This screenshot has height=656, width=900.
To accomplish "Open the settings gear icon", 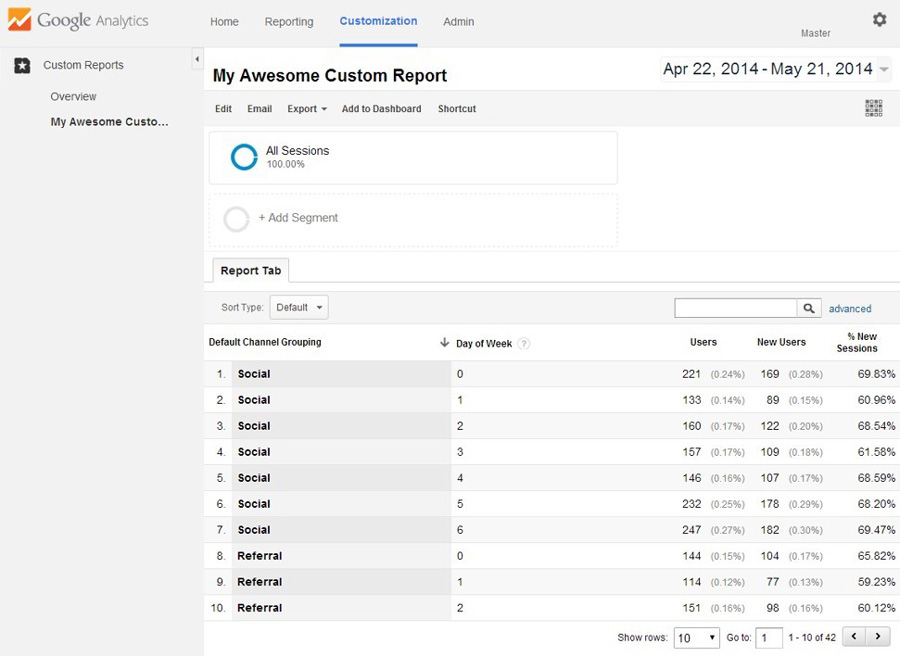I will tap(879, 20).
